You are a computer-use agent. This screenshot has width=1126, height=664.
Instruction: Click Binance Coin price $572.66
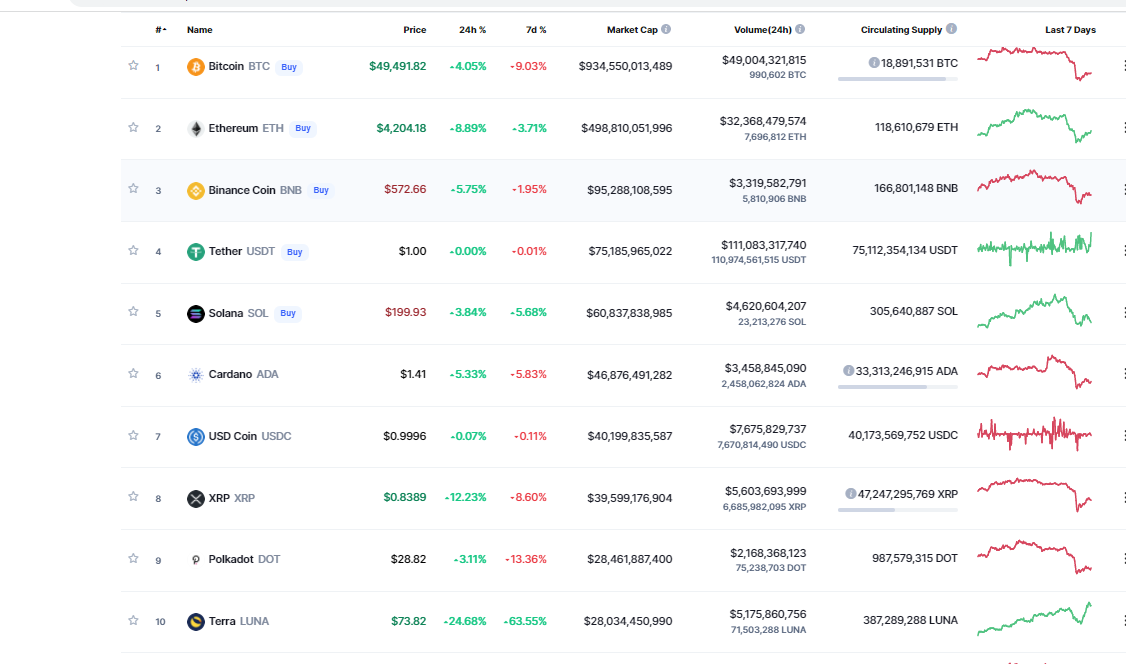click(x=405, y=190)
